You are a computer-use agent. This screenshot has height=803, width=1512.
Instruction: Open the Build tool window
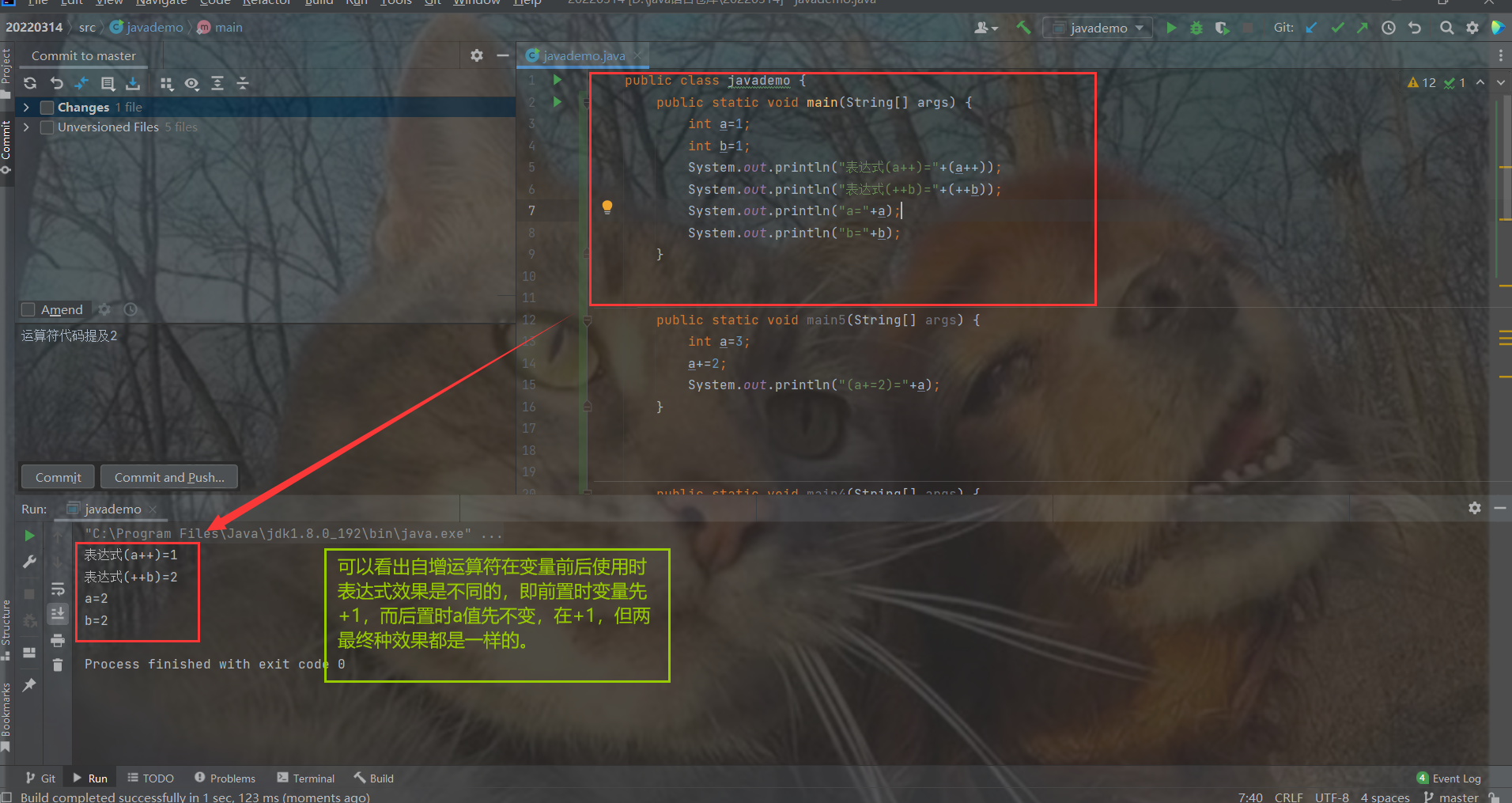[373, 778]
